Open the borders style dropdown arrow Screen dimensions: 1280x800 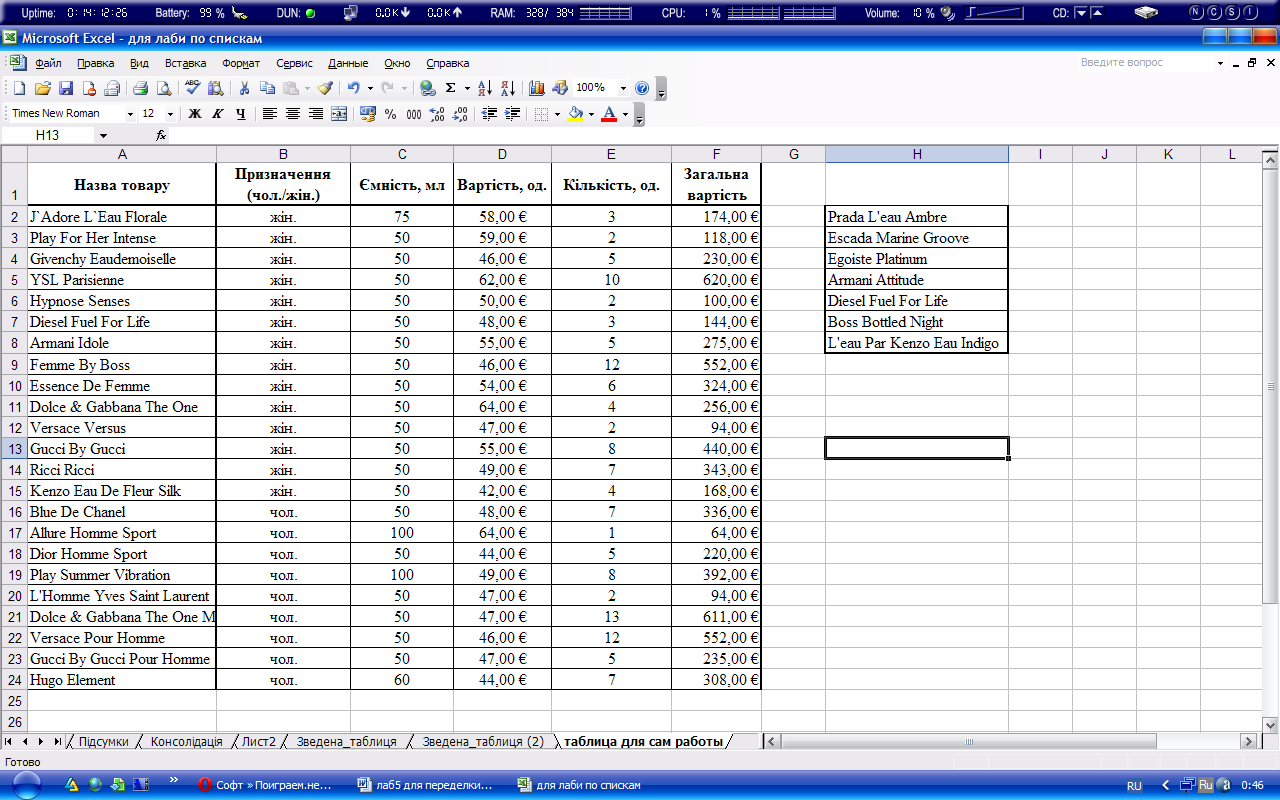(557, 114)
